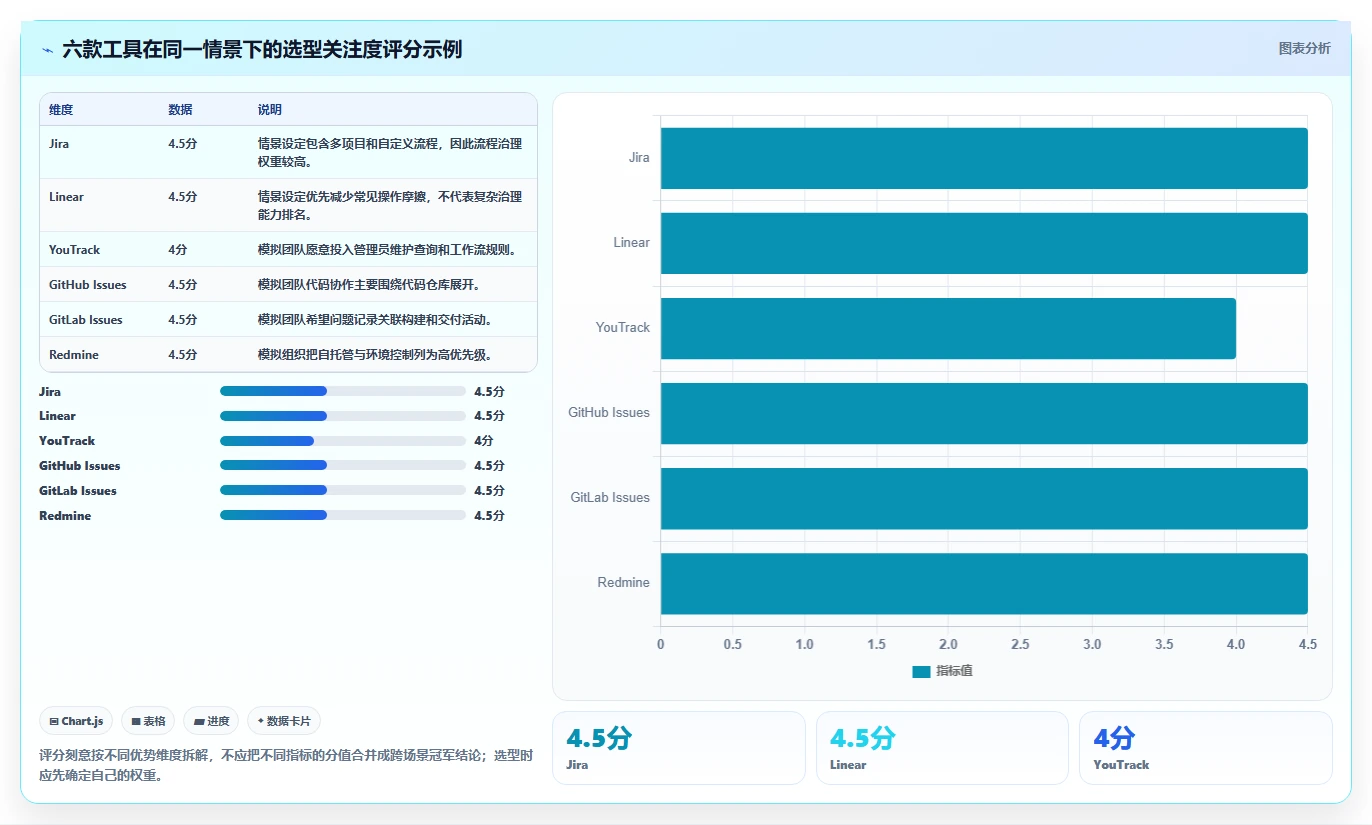Select the 数据卡片 tag chip

point(284,721)
